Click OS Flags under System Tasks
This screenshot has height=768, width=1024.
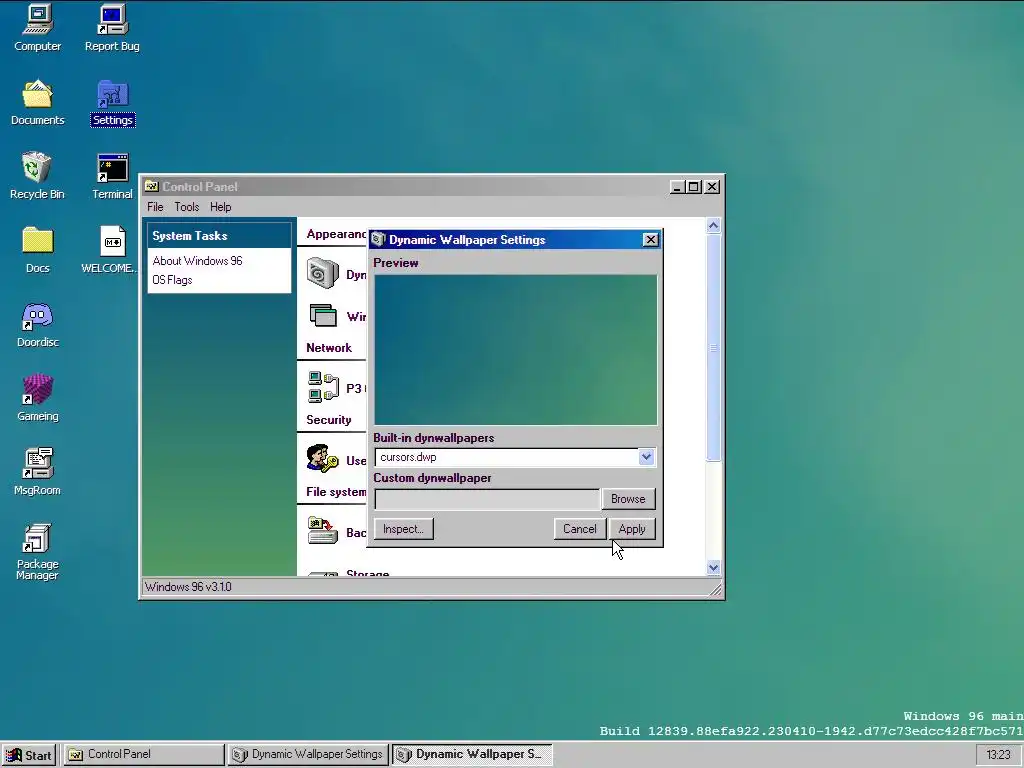click(x=172, y=280)
